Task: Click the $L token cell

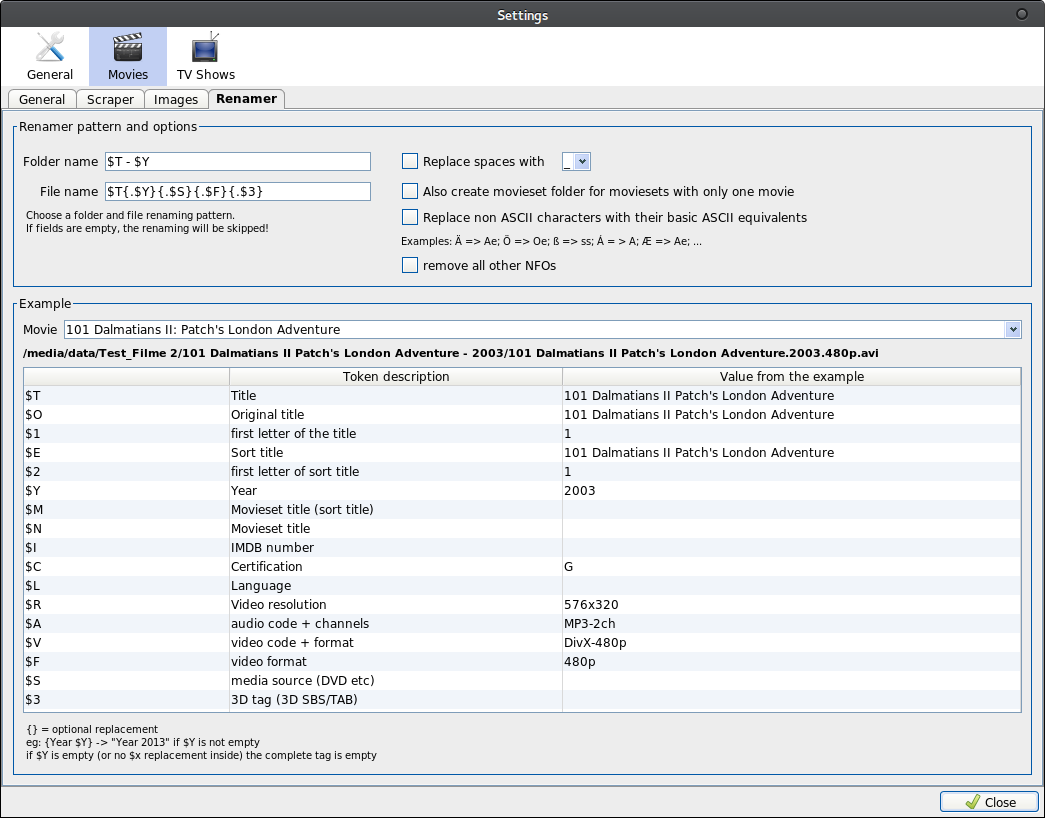Action: click(127, 585)
